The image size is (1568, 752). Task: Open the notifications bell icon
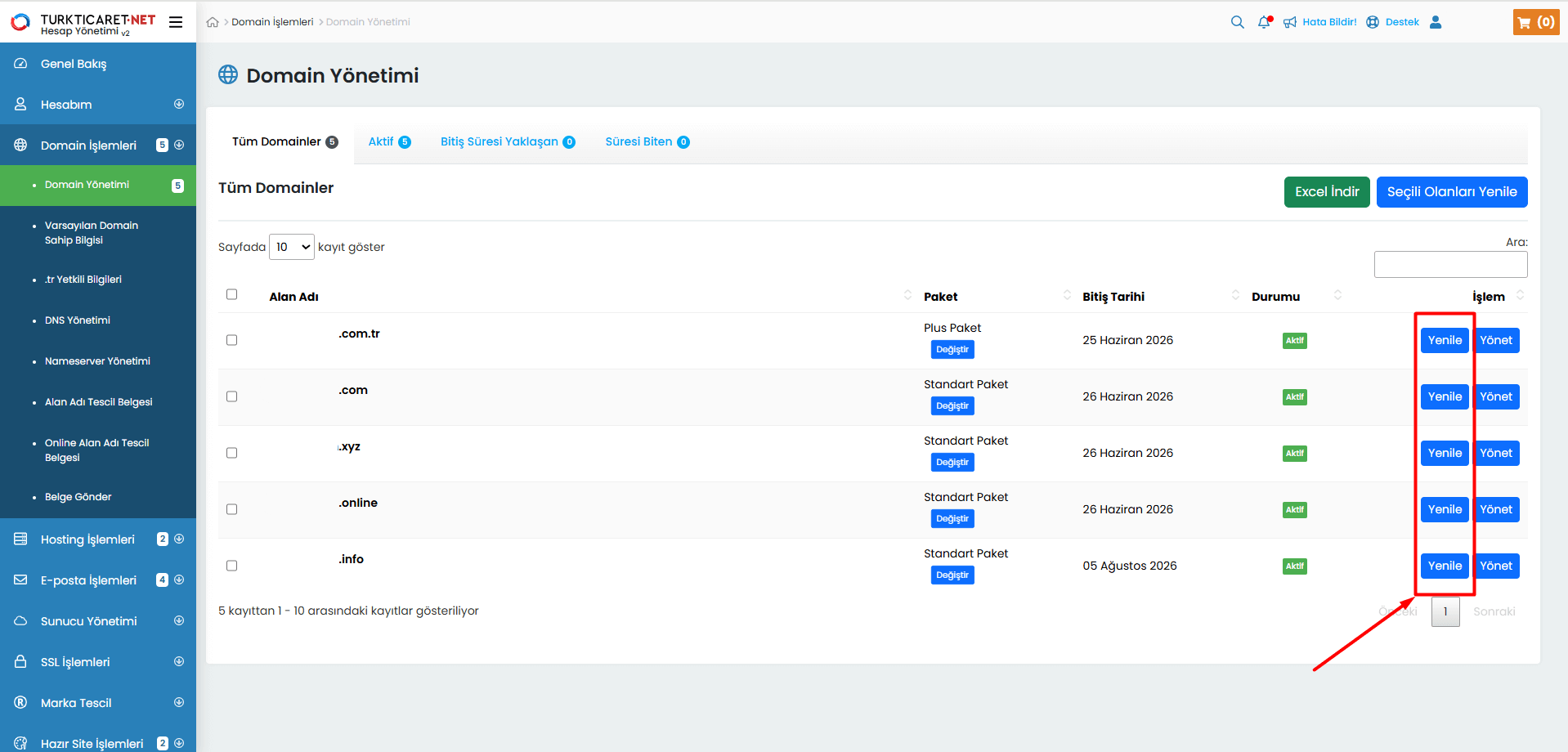pyautogui.click(x=1264, y=22)
